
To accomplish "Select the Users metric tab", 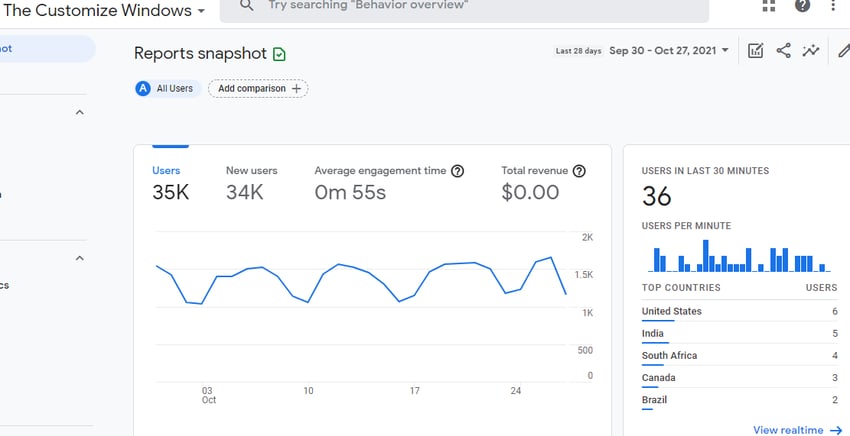I will click(170, 185).
